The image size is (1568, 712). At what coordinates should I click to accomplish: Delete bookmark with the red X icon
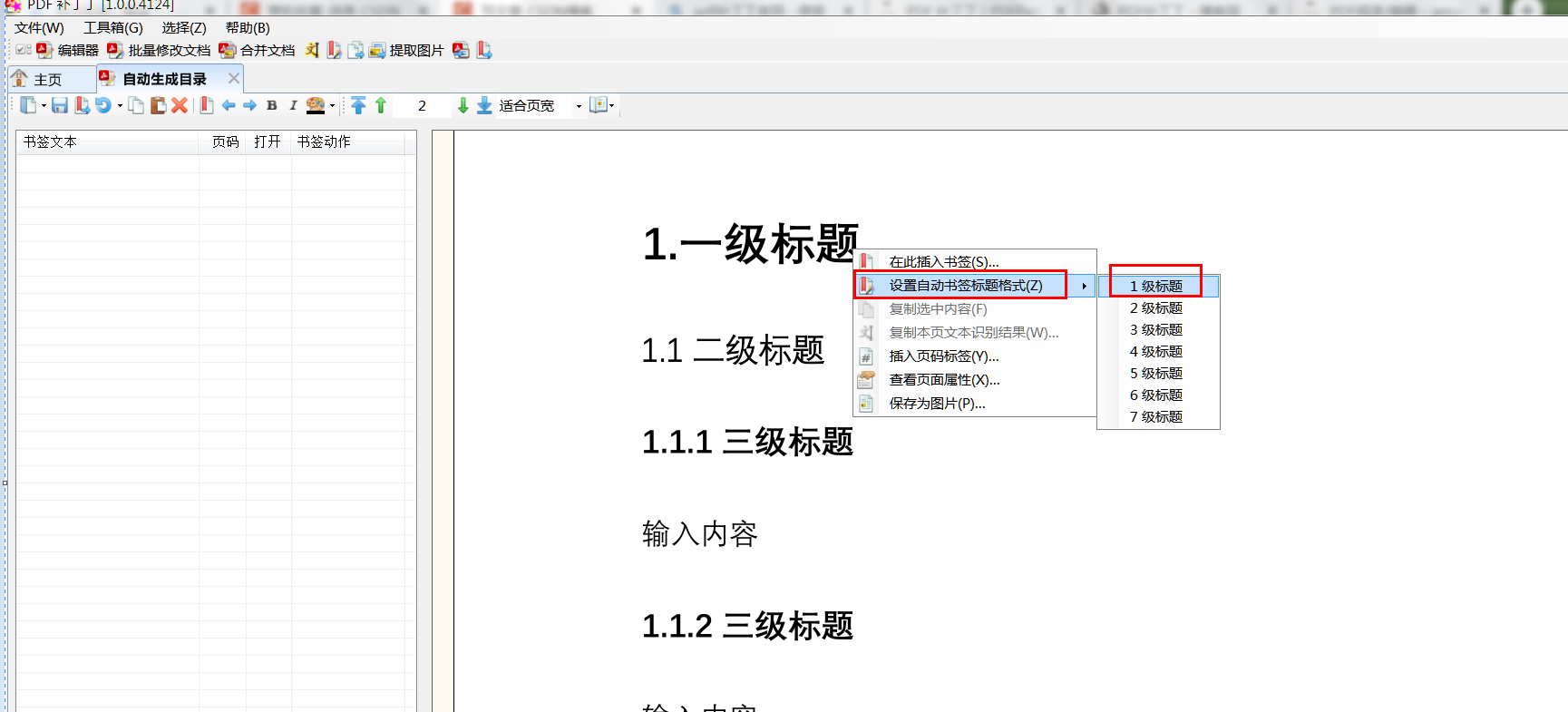pyautogui.click(x=180, y=105)
